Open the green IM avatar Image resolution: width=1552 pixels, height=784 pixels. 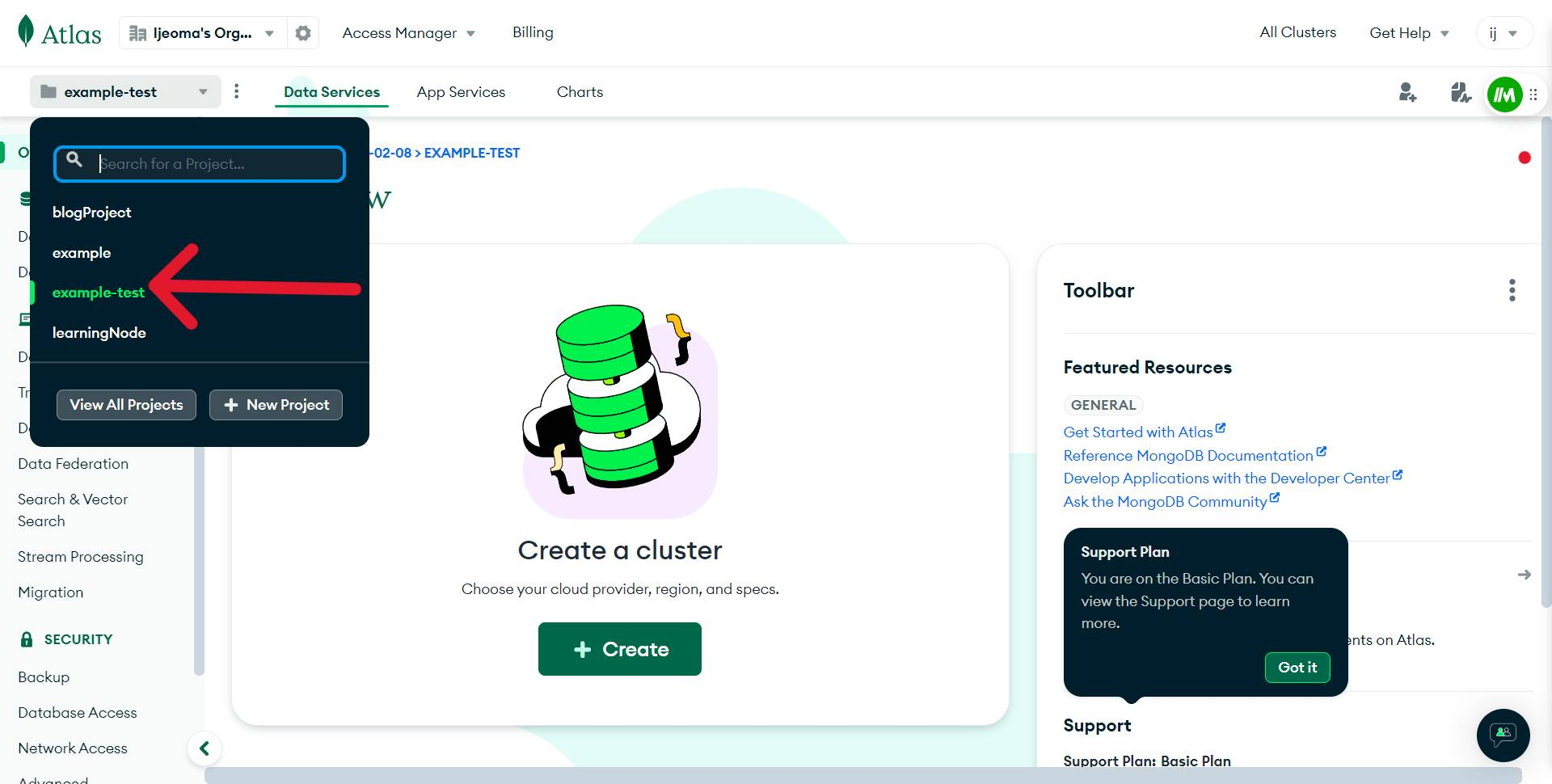tap(1505, 95)
